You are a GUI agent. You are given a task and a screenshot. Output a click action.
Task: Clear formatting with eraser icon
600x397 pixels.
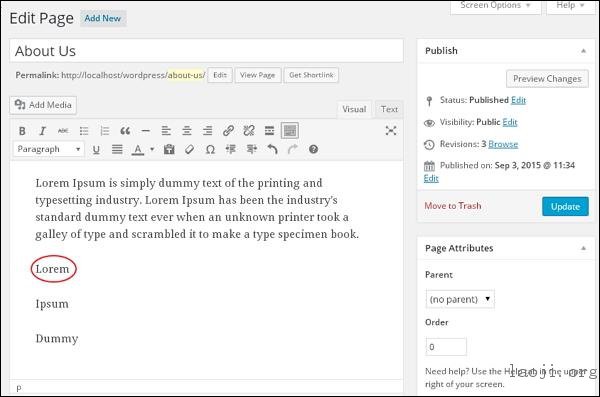tap(189, 149)
